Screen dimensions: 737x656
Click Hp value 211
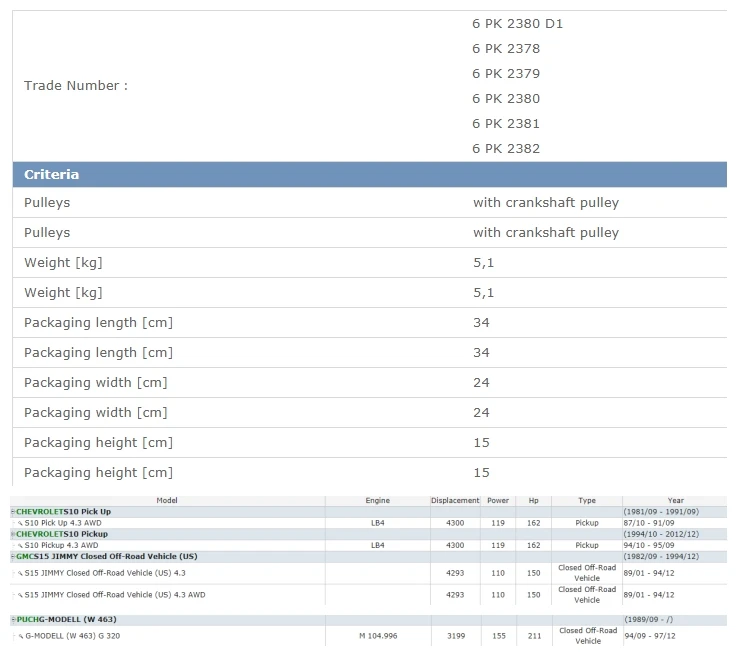[x=534, y=636]
